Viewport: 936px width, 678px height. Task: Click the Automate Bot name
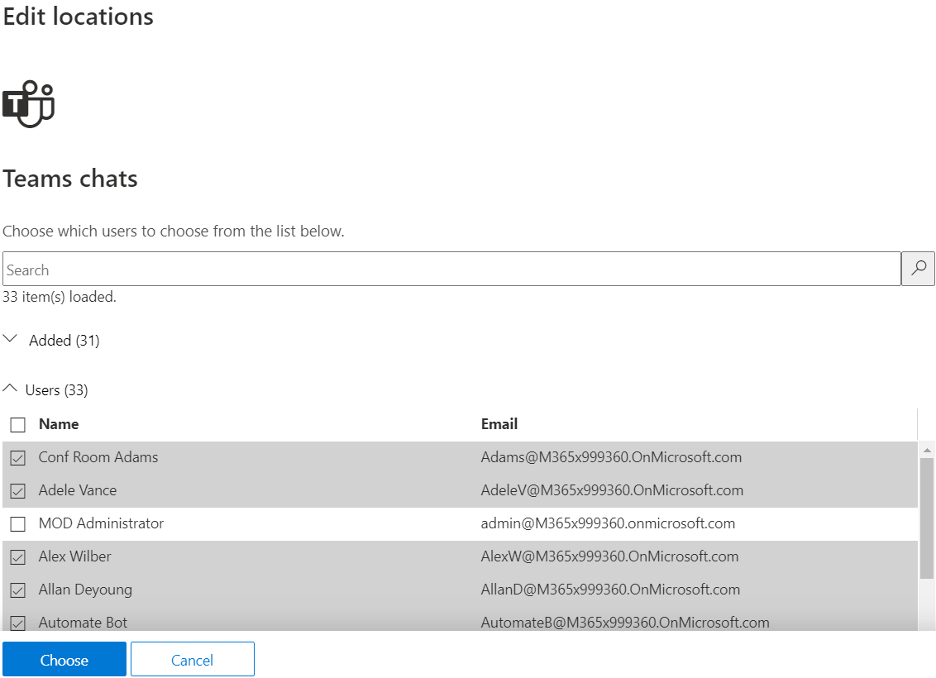[83, 622]
